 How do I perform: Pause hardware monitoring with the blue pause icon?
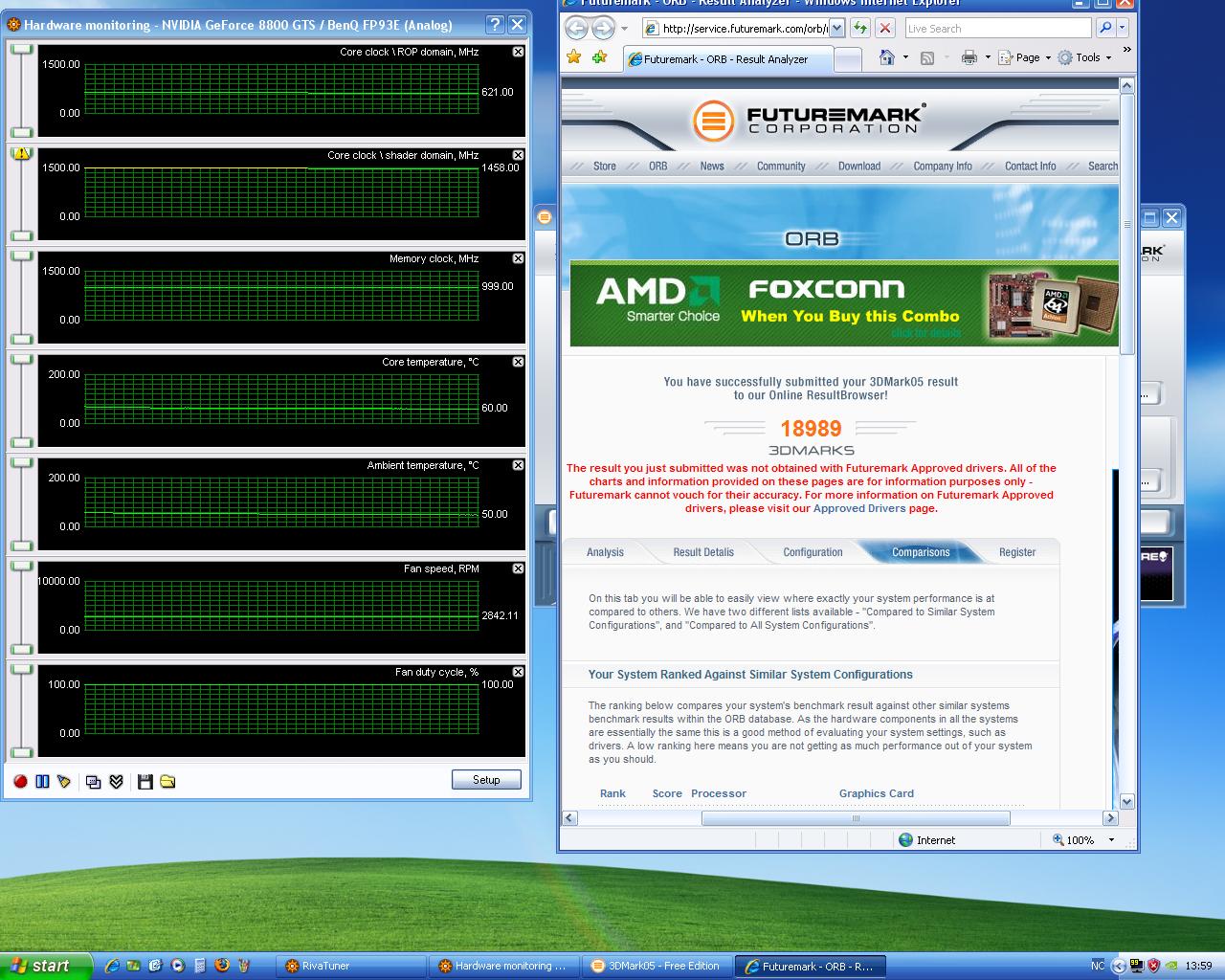[x=42, y=782]
